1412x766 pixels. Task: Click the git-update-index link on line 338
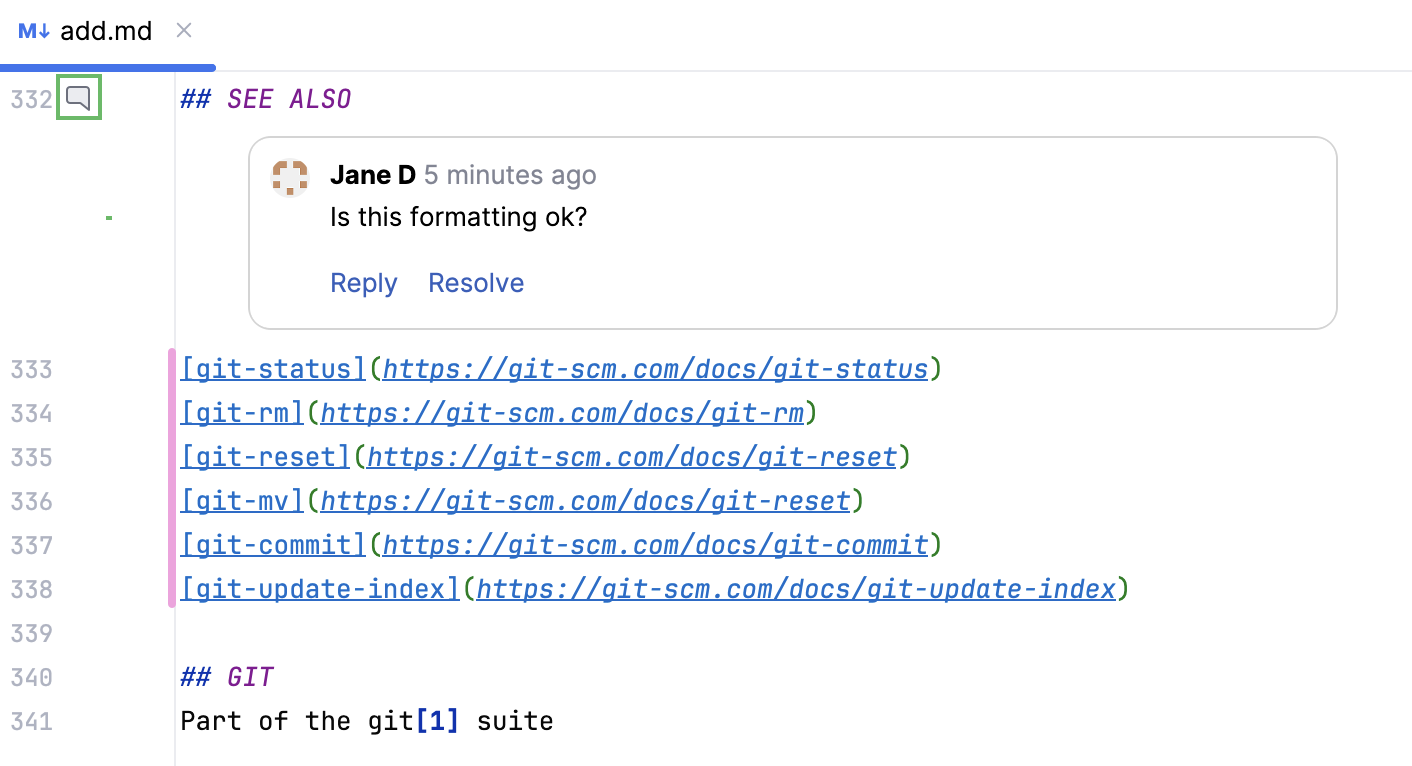tap(318, 588)
